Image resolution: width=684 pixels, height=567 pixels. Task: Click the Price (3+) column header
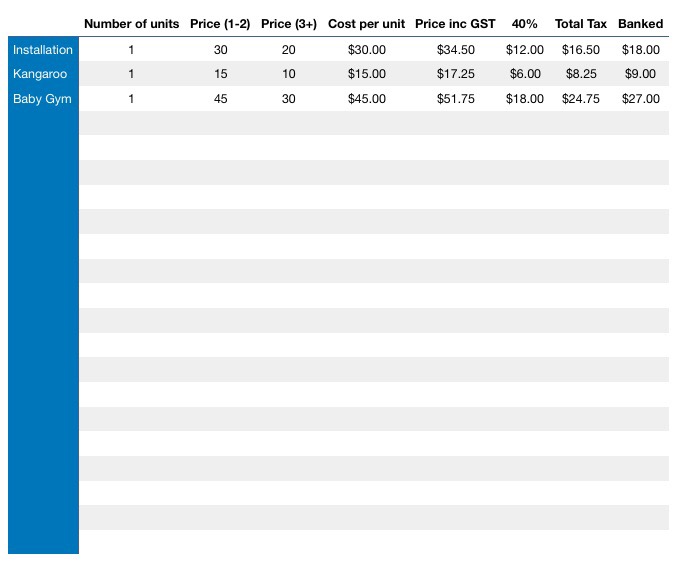point(289,24)
